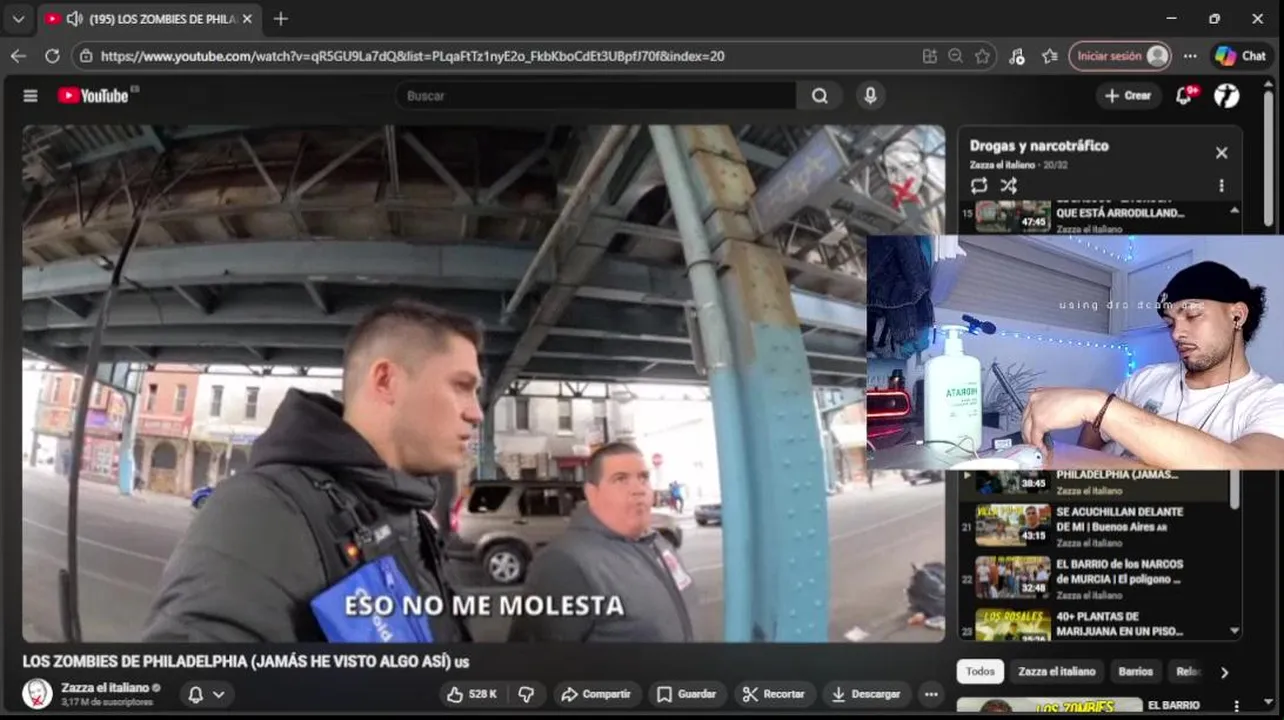
Task: Start voice search with the microphone icon
Action: [x=870, y=96]
